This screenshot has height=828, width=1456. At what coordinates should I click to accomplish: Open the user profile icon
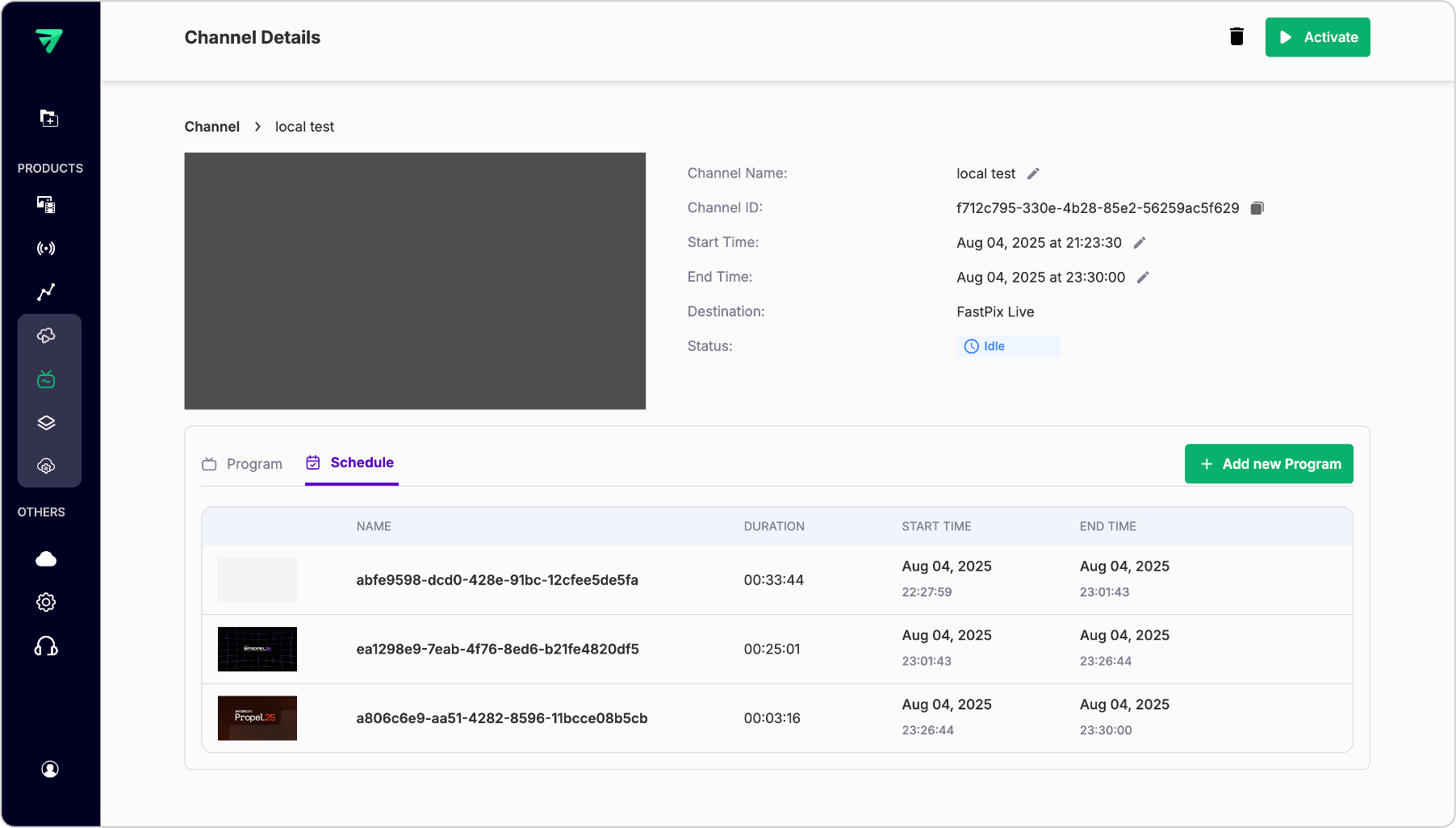[x=50, y=769]
